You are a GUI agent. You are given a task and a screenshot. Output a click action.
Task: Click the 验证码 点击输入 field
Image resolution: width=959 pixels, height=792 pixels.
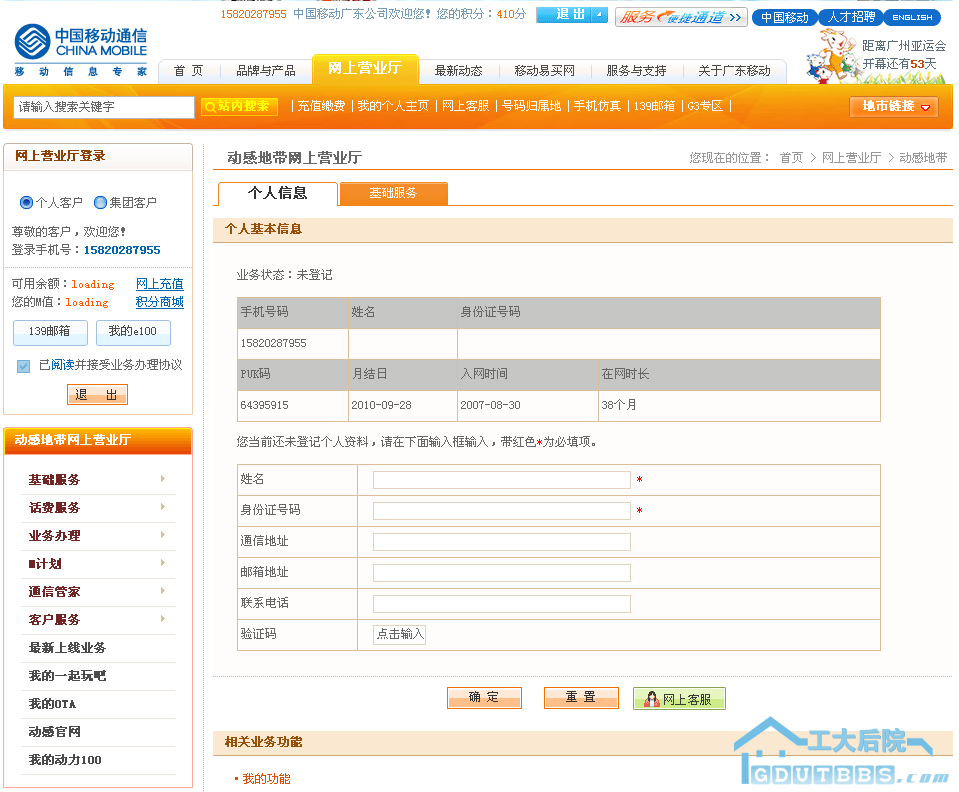coord(399,634)
